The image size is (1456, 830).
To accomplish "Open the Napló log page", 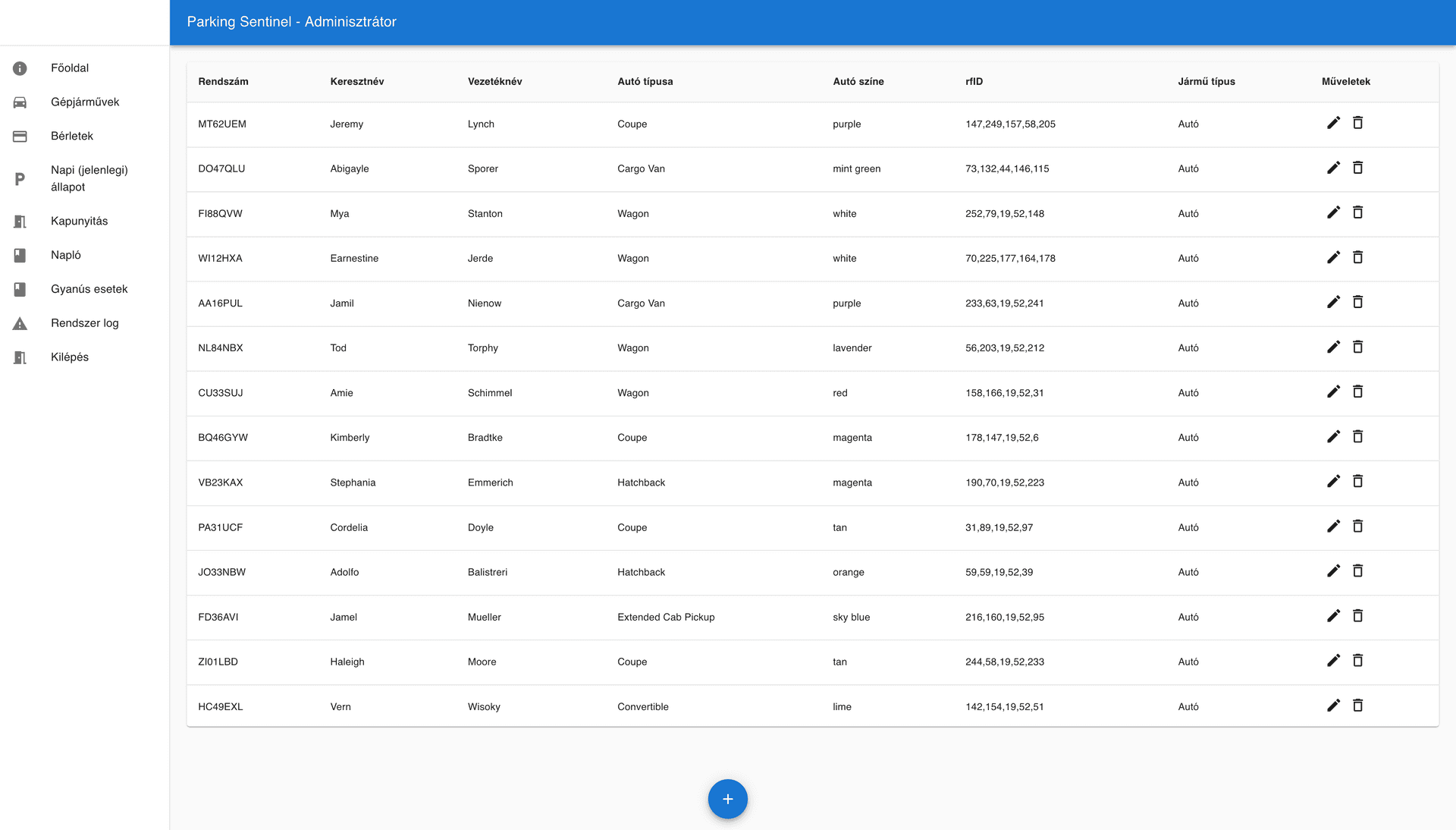I will [x=84, y=256].
